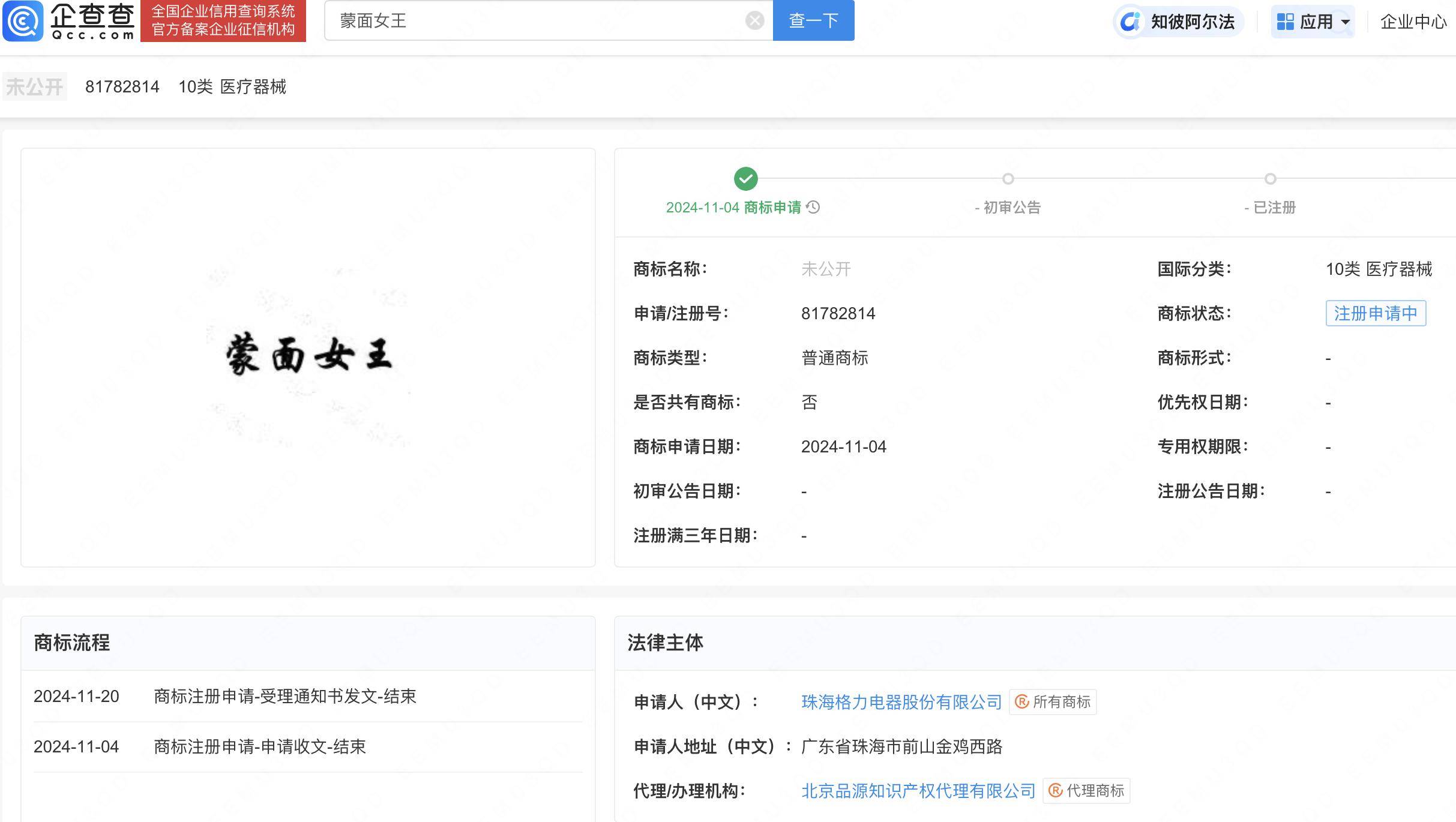Click address 广东省珠海市前山金鸡西路

(x=901, y=746)
